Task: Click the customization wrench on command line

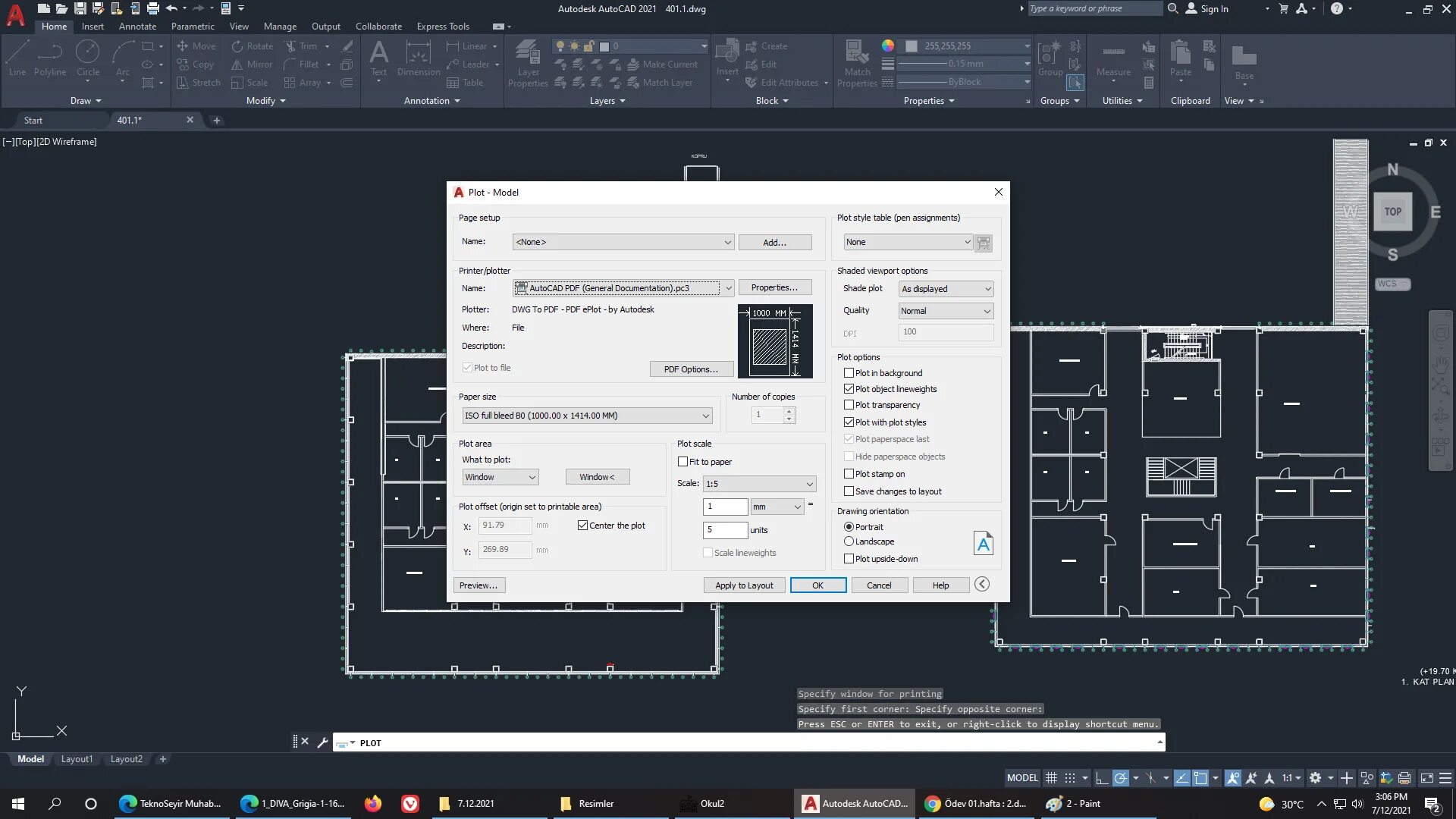Action: click(322, 742)
